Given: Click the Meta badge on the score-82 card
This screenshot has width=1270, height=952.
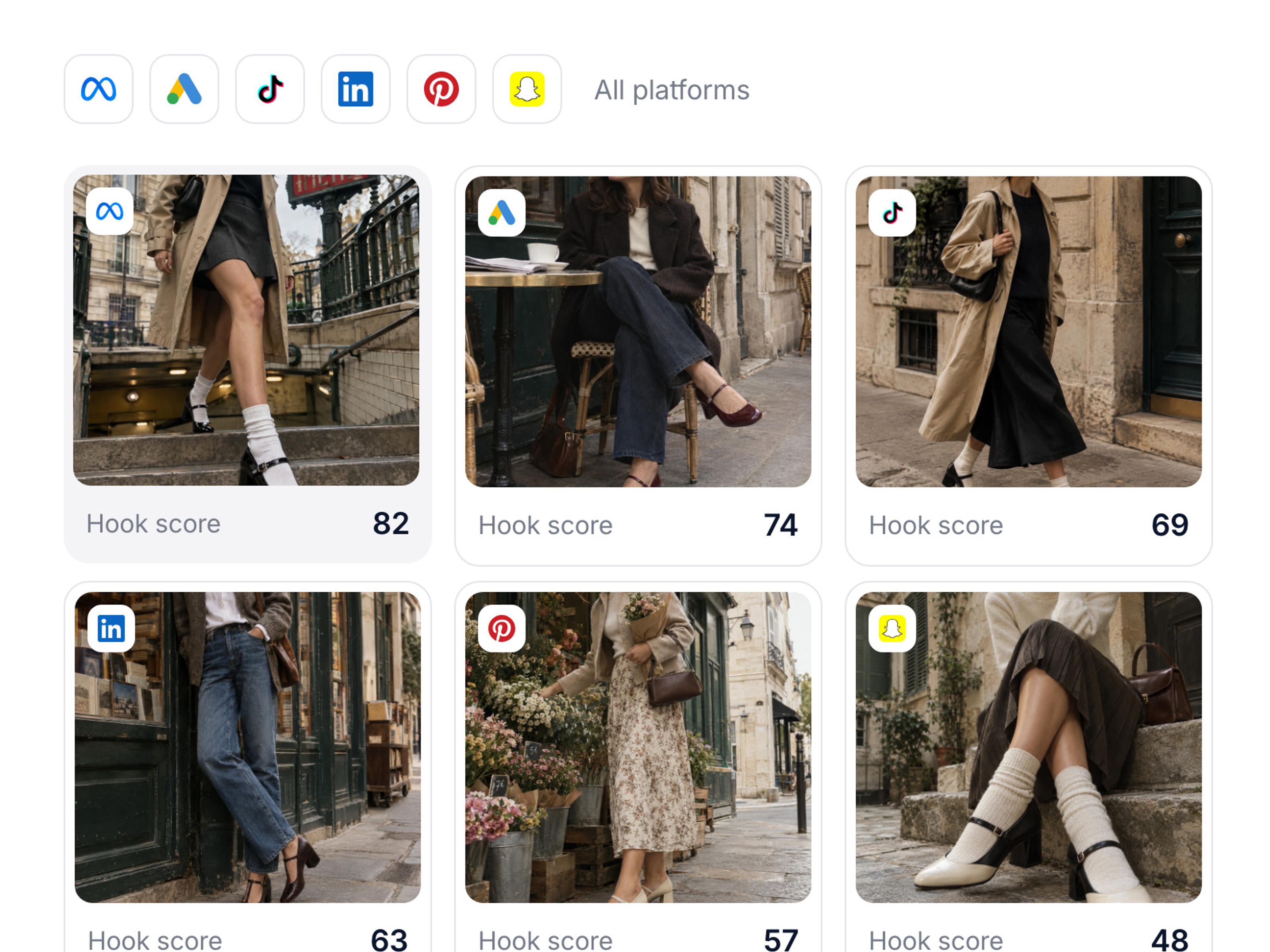Looking at the screenshot, I should point(110,211).
